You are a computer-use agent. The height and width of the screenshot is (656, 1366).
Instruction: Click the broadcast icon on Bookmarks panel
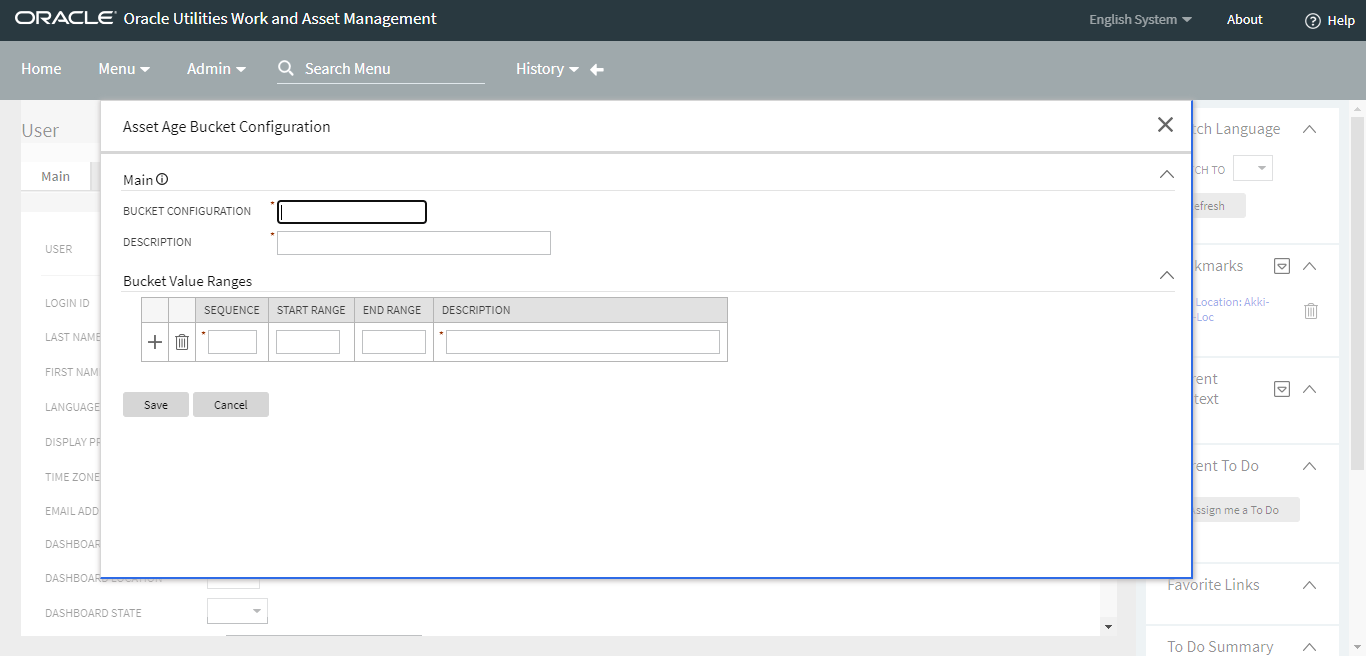pyautogui.click(x=1281, y=265)
